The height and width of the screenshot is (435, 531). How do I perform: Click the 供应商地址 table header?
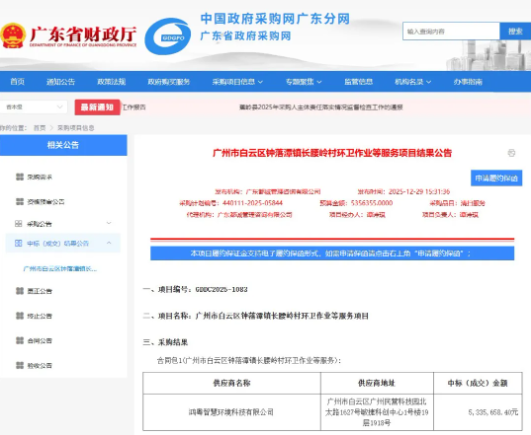[x=377, y=383]
